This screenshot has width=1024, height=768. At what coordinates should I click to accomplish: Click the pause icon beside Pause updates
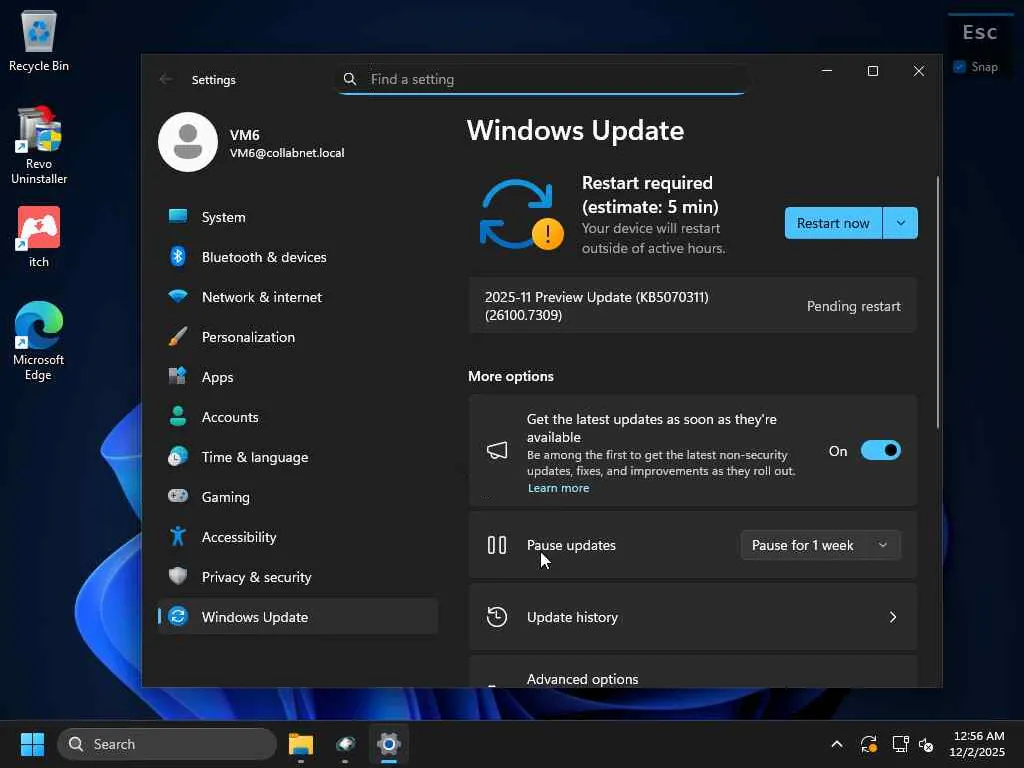[x=497, y=545]
